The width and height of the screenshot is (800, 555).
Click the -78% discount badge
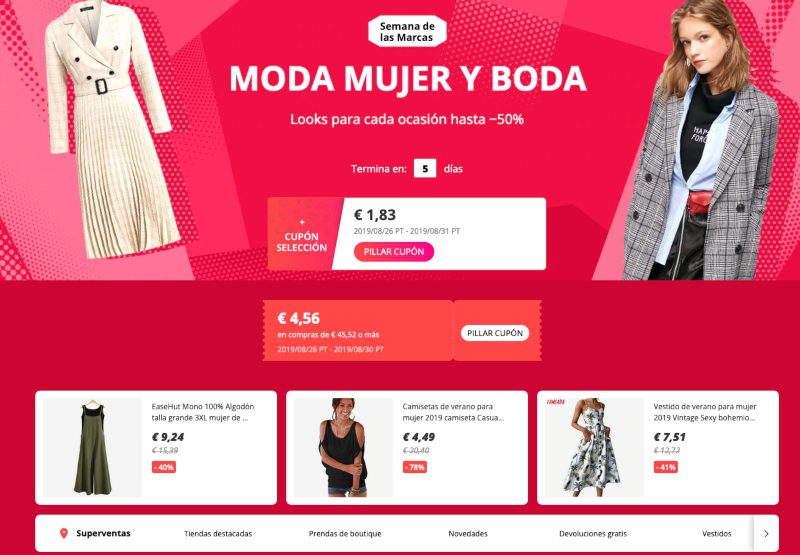415,467
